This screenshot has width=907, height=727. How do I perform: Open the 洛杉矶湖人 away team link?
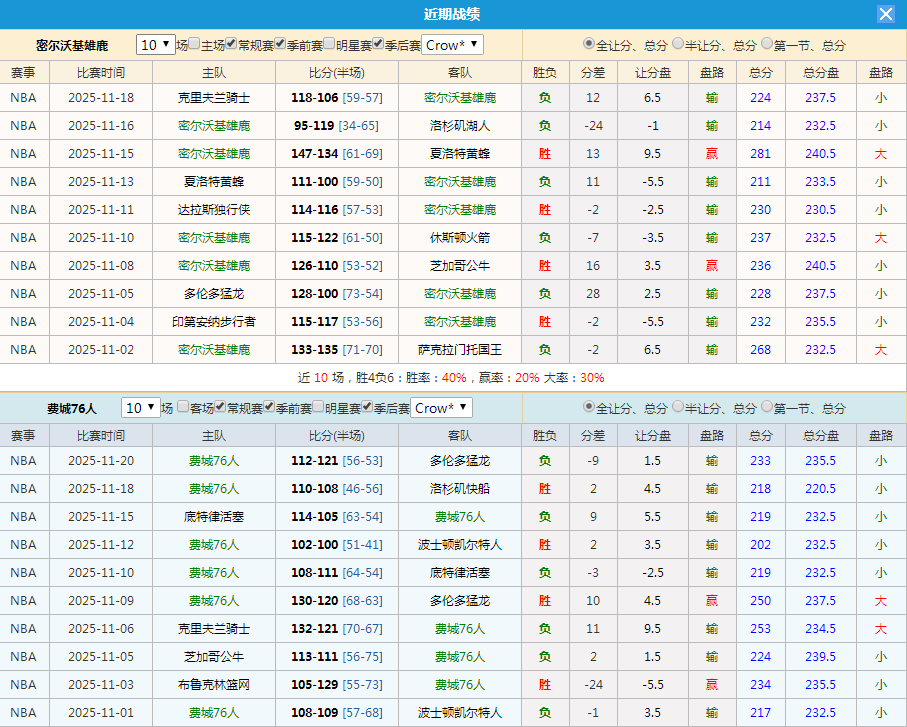460,125
